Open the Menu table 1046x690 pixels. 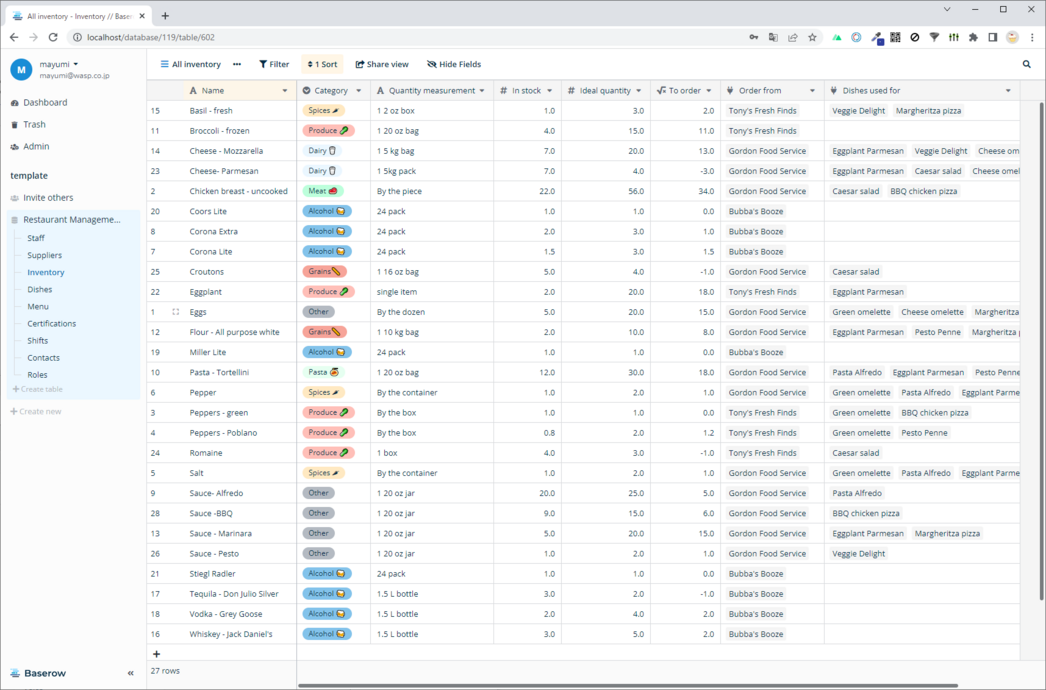(38, 306)
